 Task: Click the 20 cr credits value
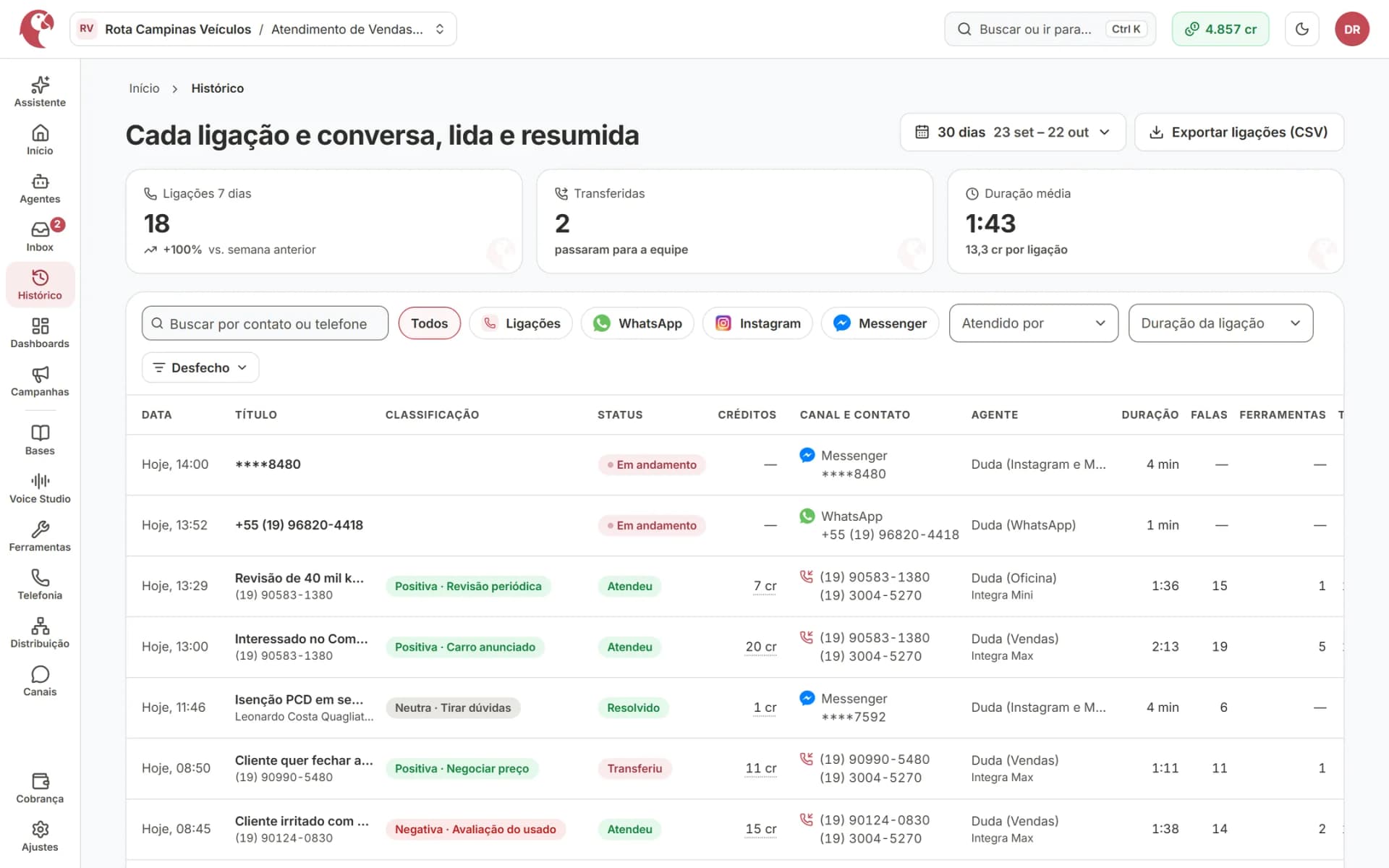[761, 647]
